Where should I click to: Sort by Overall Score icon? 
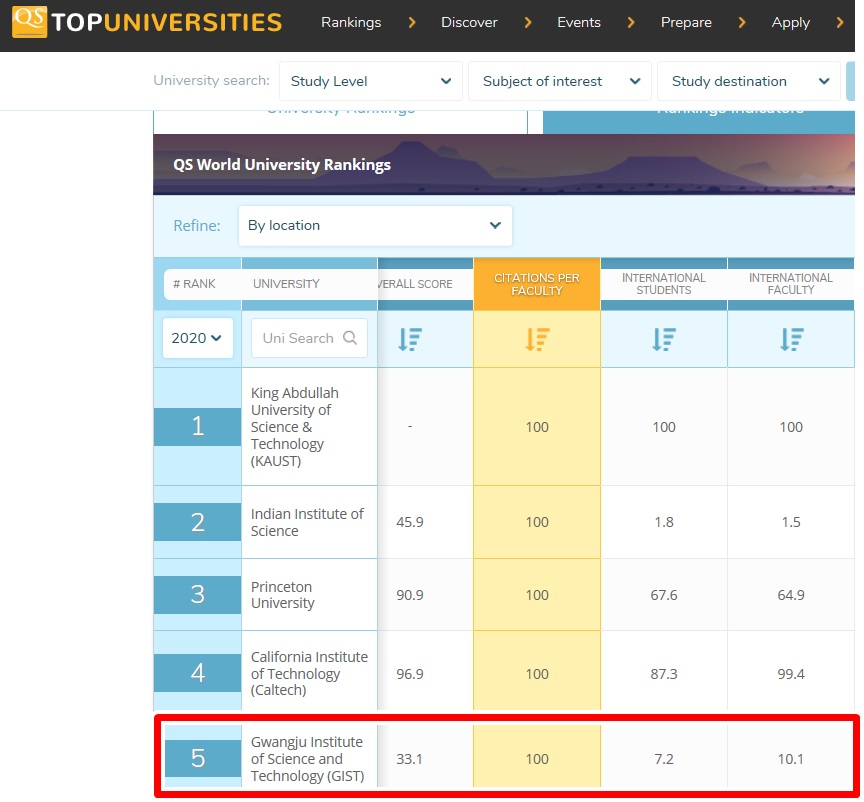click(x=410, y=339)
